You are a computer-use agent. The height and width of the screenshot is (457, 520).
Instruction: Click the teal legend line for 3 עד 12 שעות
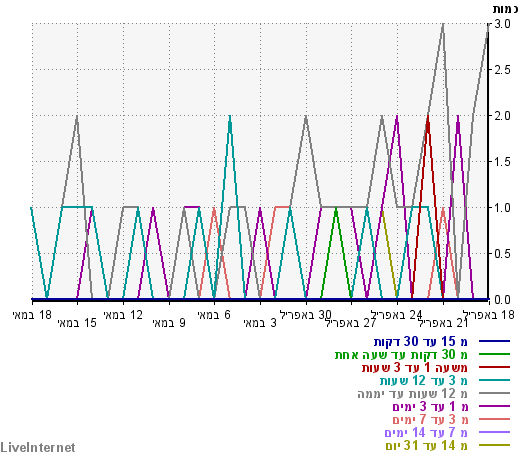(494, 380)
